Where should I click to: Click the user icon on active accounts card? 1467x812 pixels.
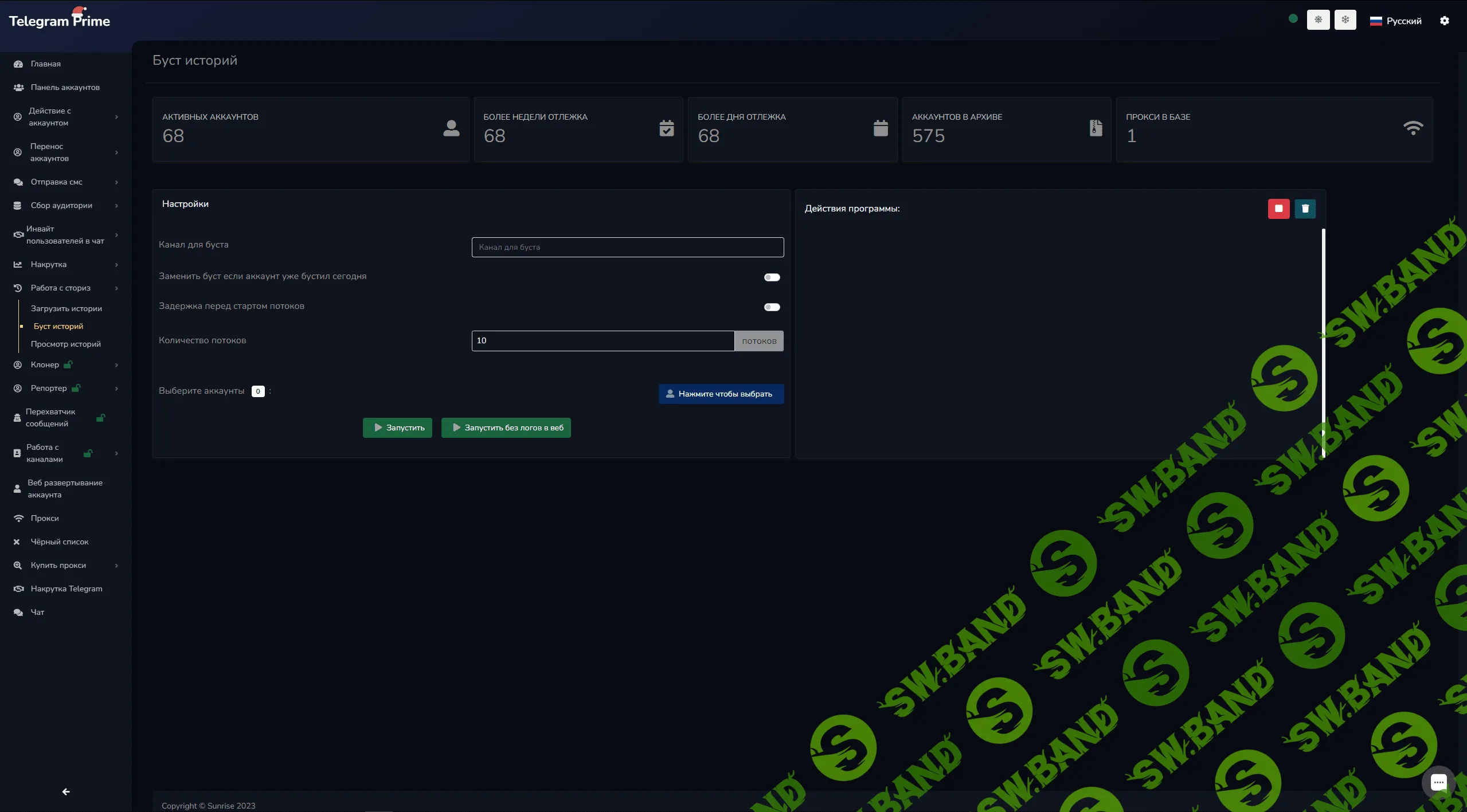(x=451, y=128)
